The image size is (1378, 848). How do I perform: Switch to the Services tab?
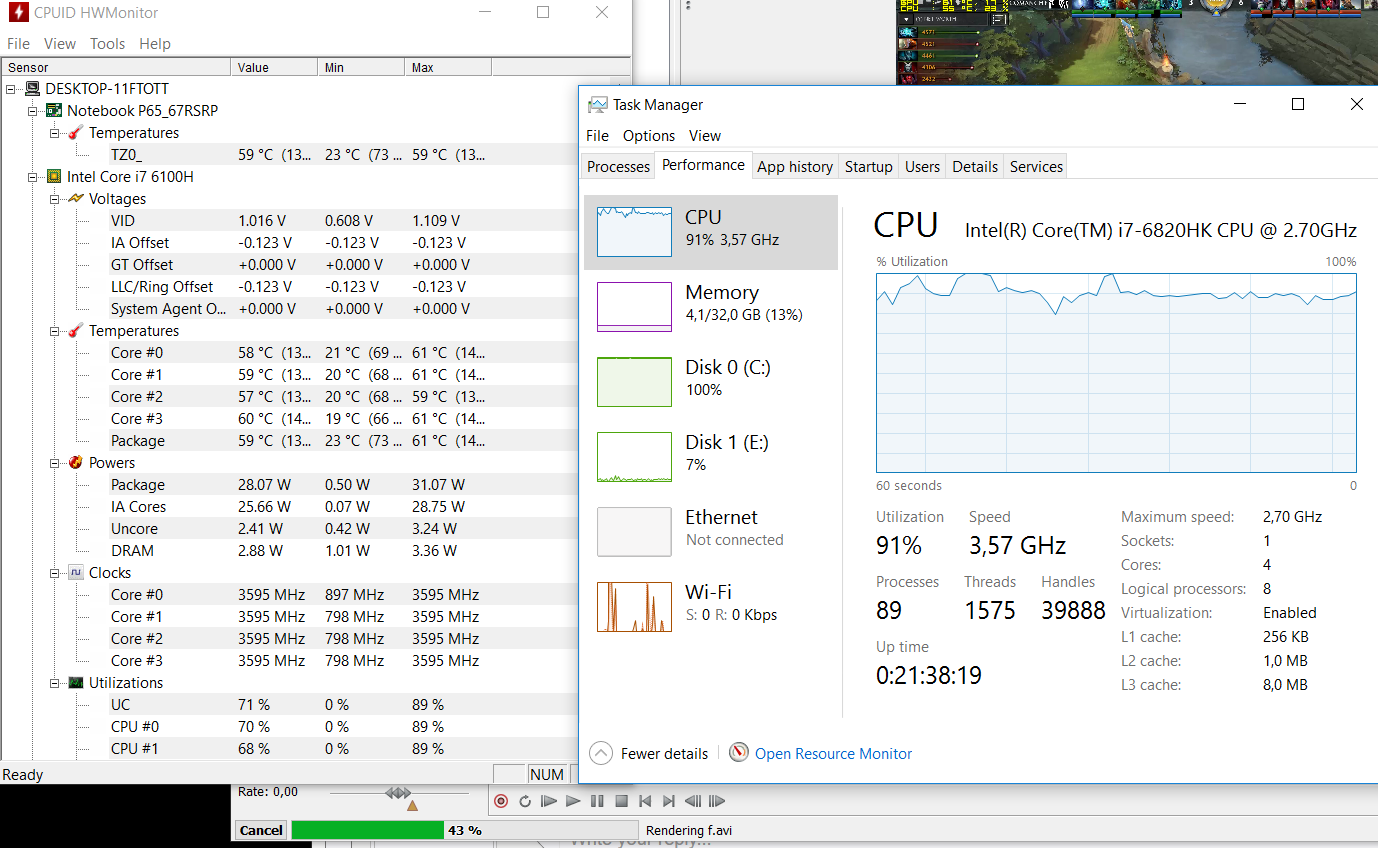pos(1036,167)
